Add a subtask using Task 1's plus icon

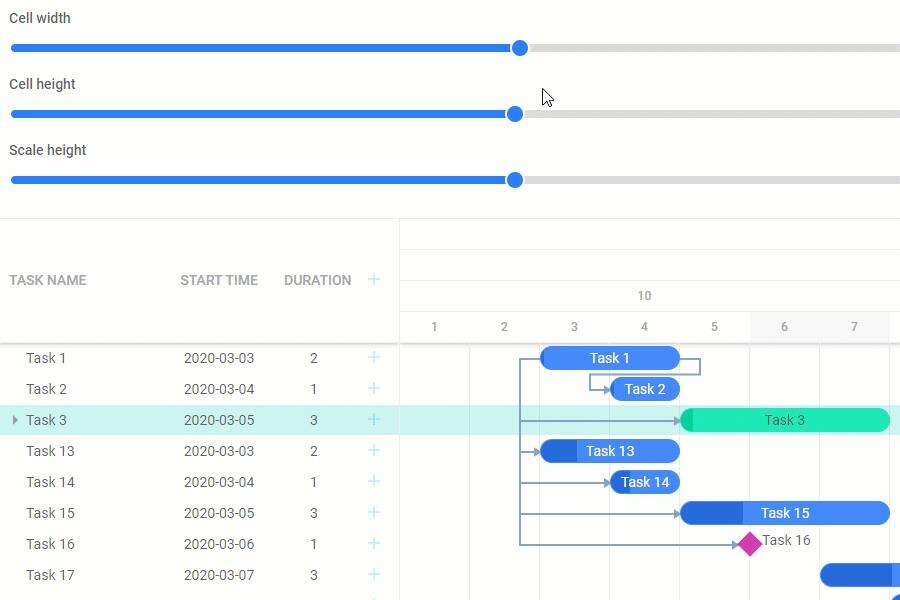[x=374, y=358]
